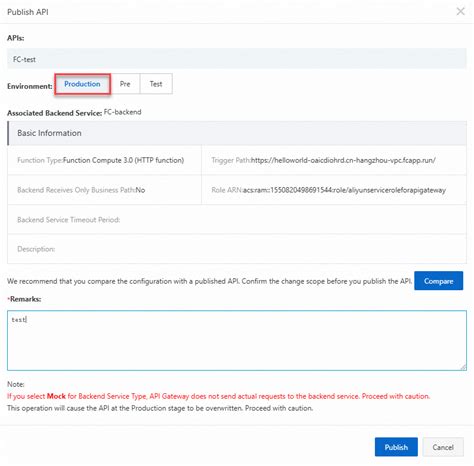474x466 pixels.
Task: Focus the Remarks text area
Action: pyautogui.click(x=237, y=340)
